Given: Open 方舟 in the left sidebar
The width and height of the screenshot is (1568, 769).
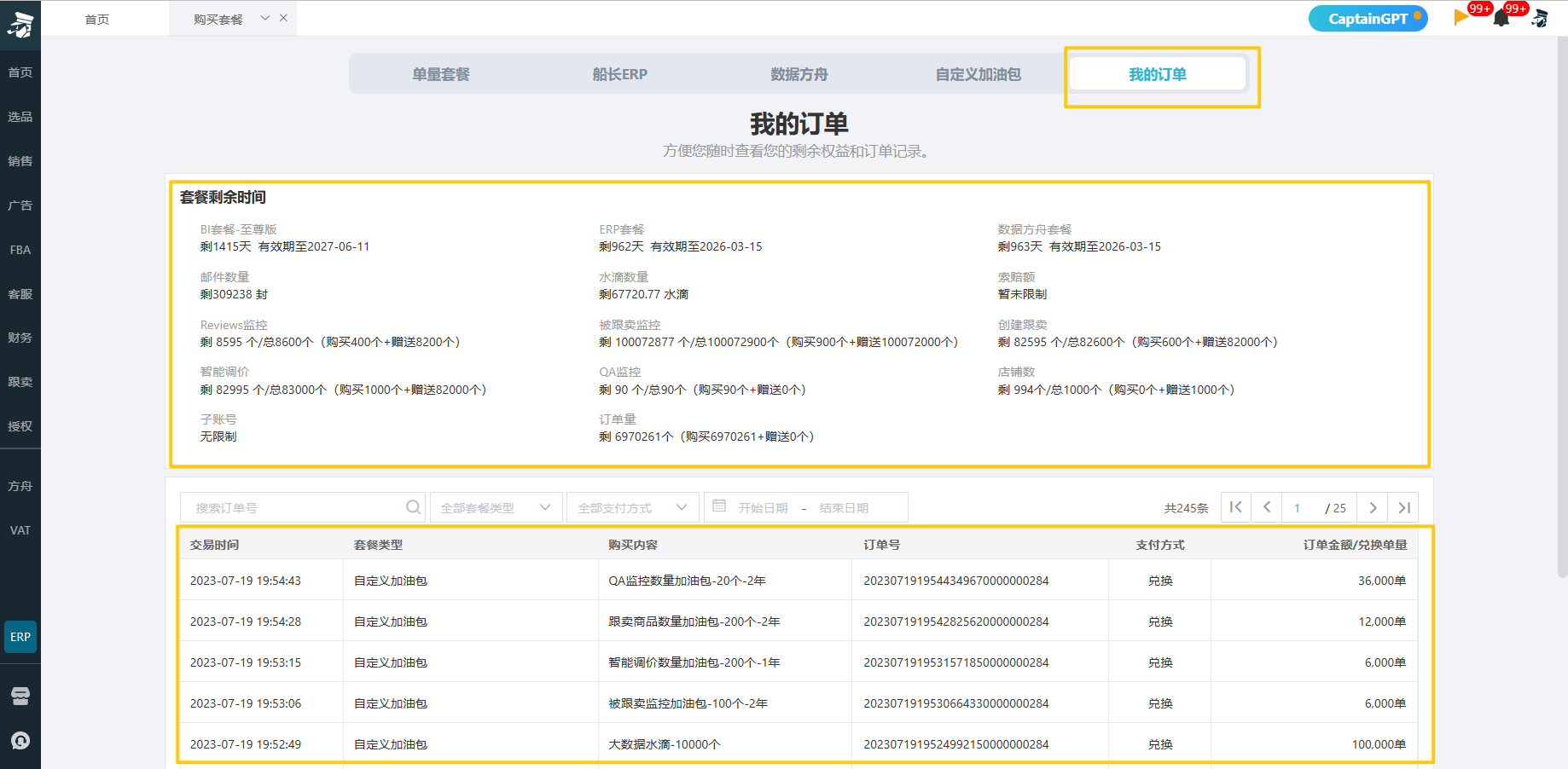Looking at the screenshot, I should click(x=20, y=486).
